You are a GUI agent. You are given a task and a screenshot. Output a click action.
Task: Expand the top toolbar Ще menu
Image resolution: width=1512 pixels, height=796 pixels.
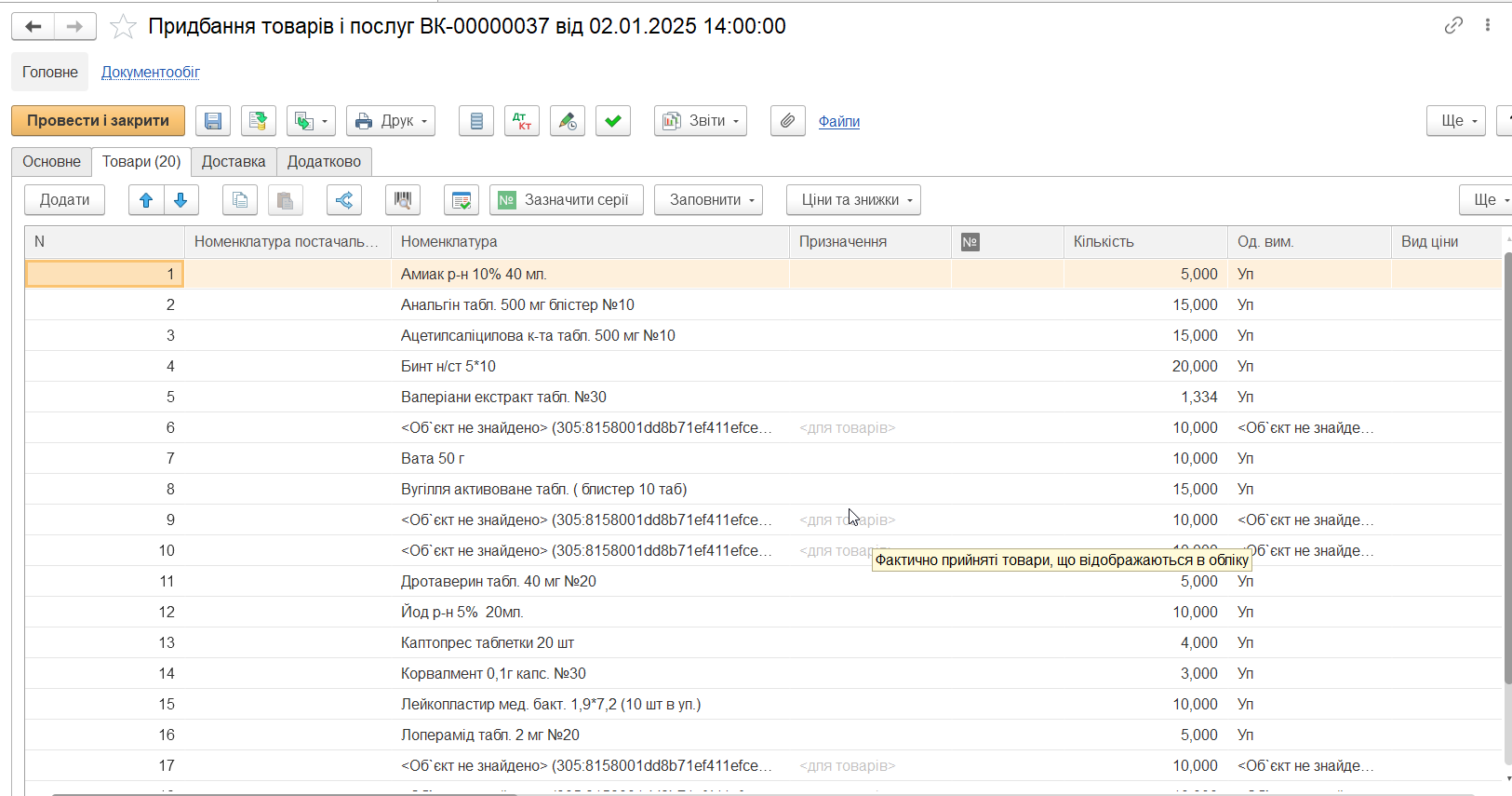[x=1456, y=121]
